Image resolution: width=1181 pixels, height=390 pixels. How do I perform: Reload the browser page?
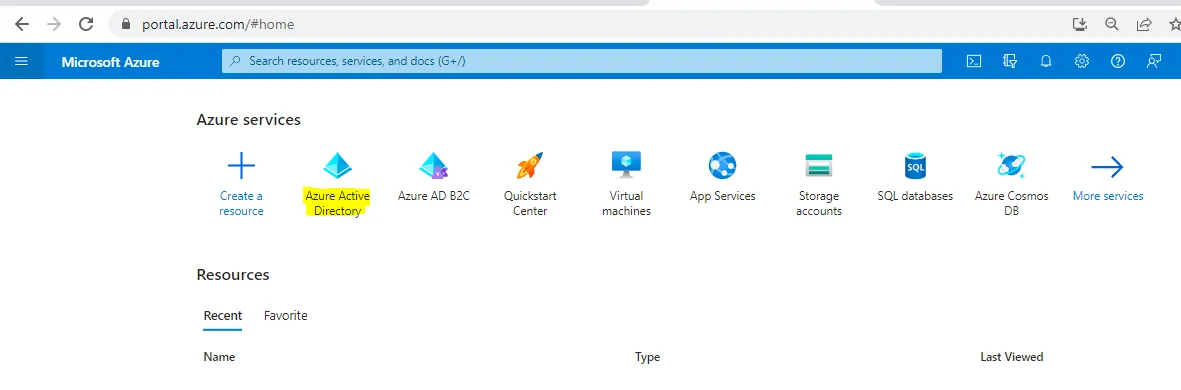click(86, 24)
